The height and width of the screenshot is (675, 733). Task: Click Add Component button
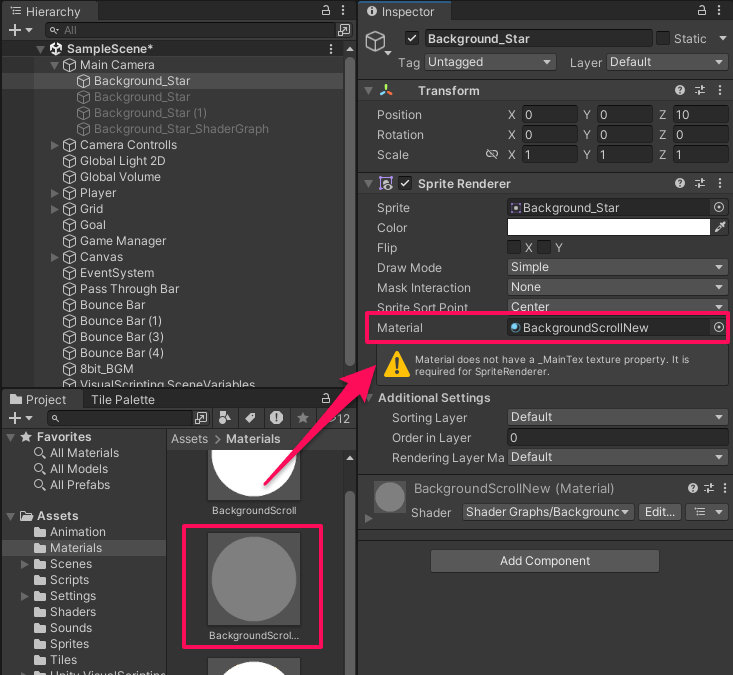click(x=545, y=560)
